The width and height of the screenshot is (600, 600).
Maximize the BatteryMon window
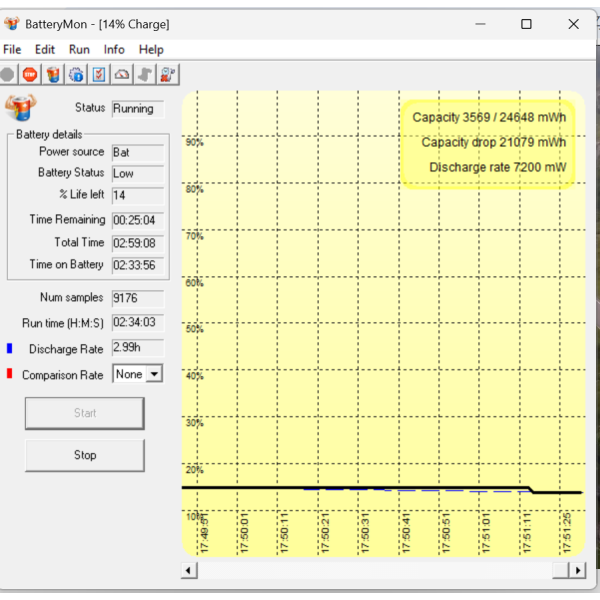click(x=526, y=24)
